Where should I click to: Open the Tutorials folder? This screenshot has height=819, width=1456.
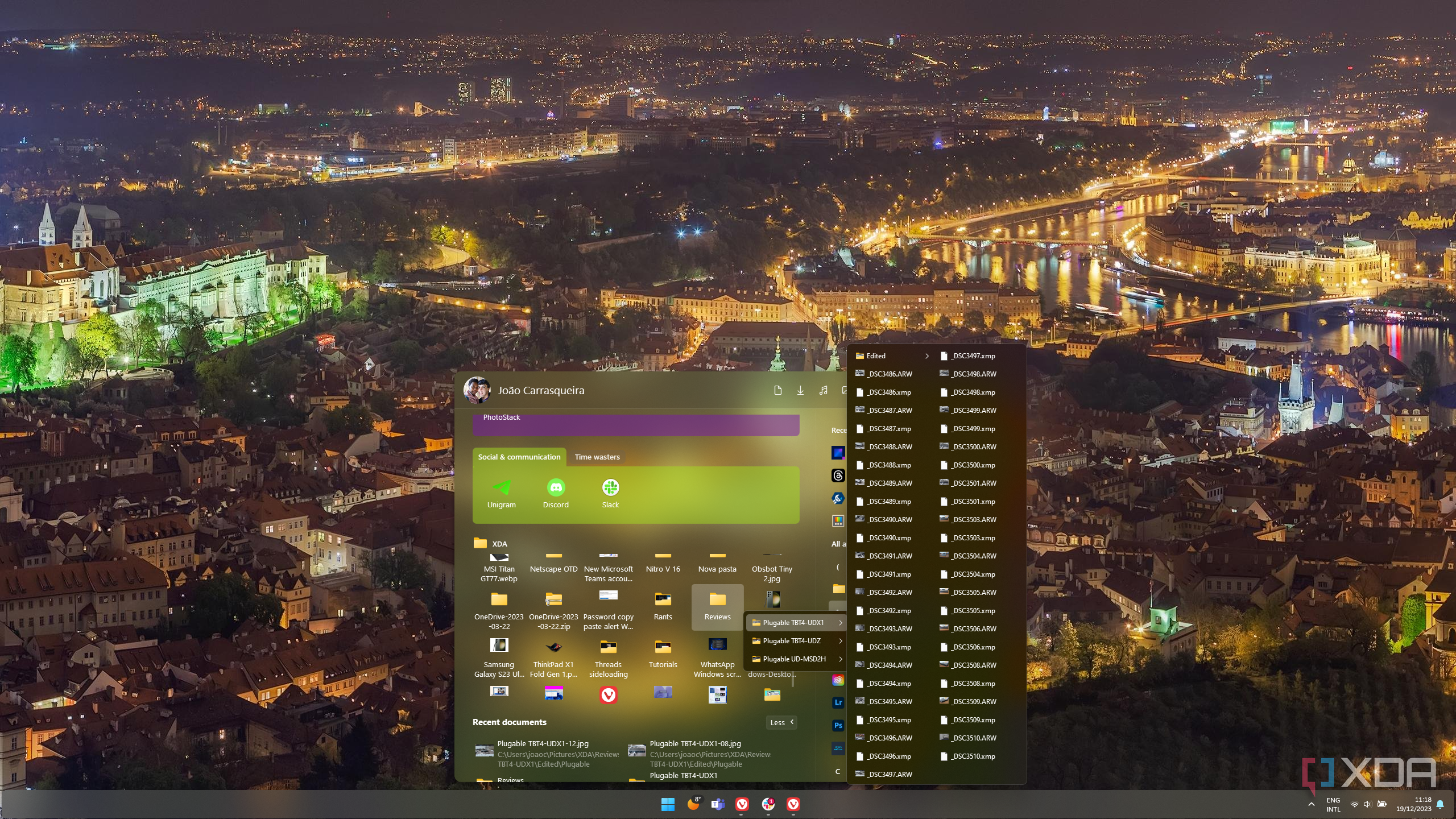click(x=663, y=653)
